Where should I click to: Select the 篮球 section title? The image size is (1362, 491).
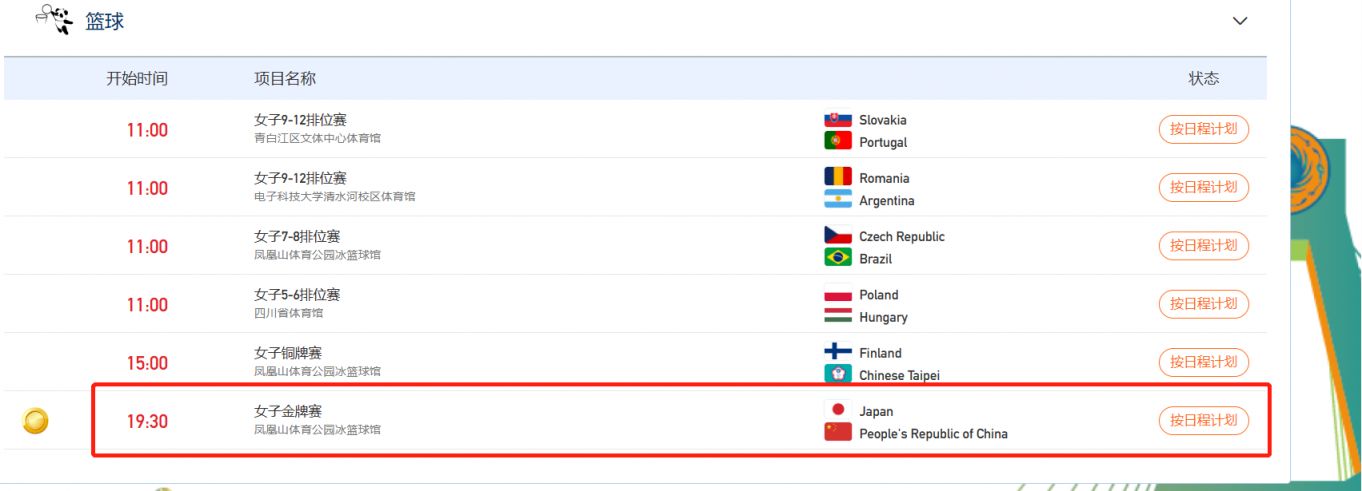click(x=105, y=21)
